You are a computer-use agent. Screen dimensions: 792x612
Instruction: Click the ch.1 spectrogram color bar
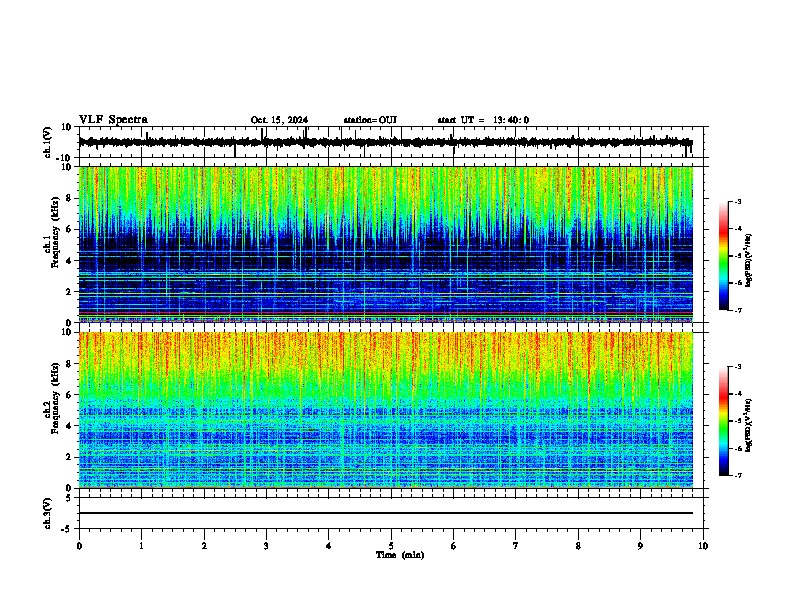(724, 256)
